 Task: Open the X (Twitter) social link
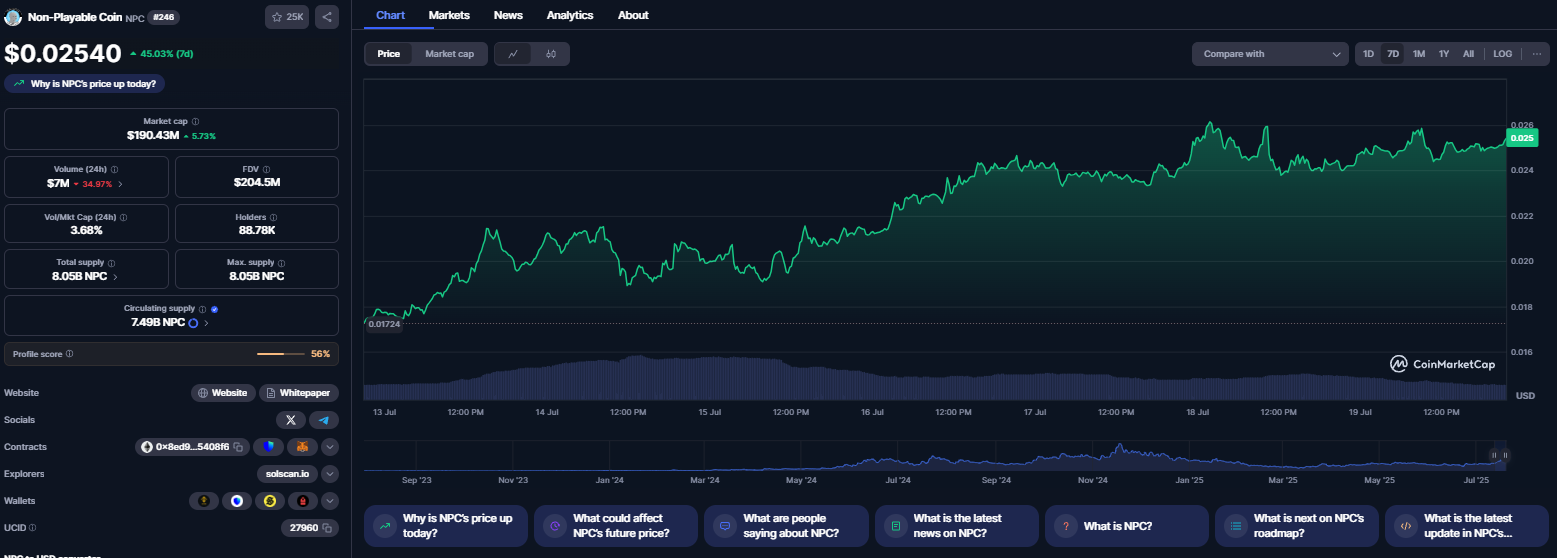[x=290, y=420]
